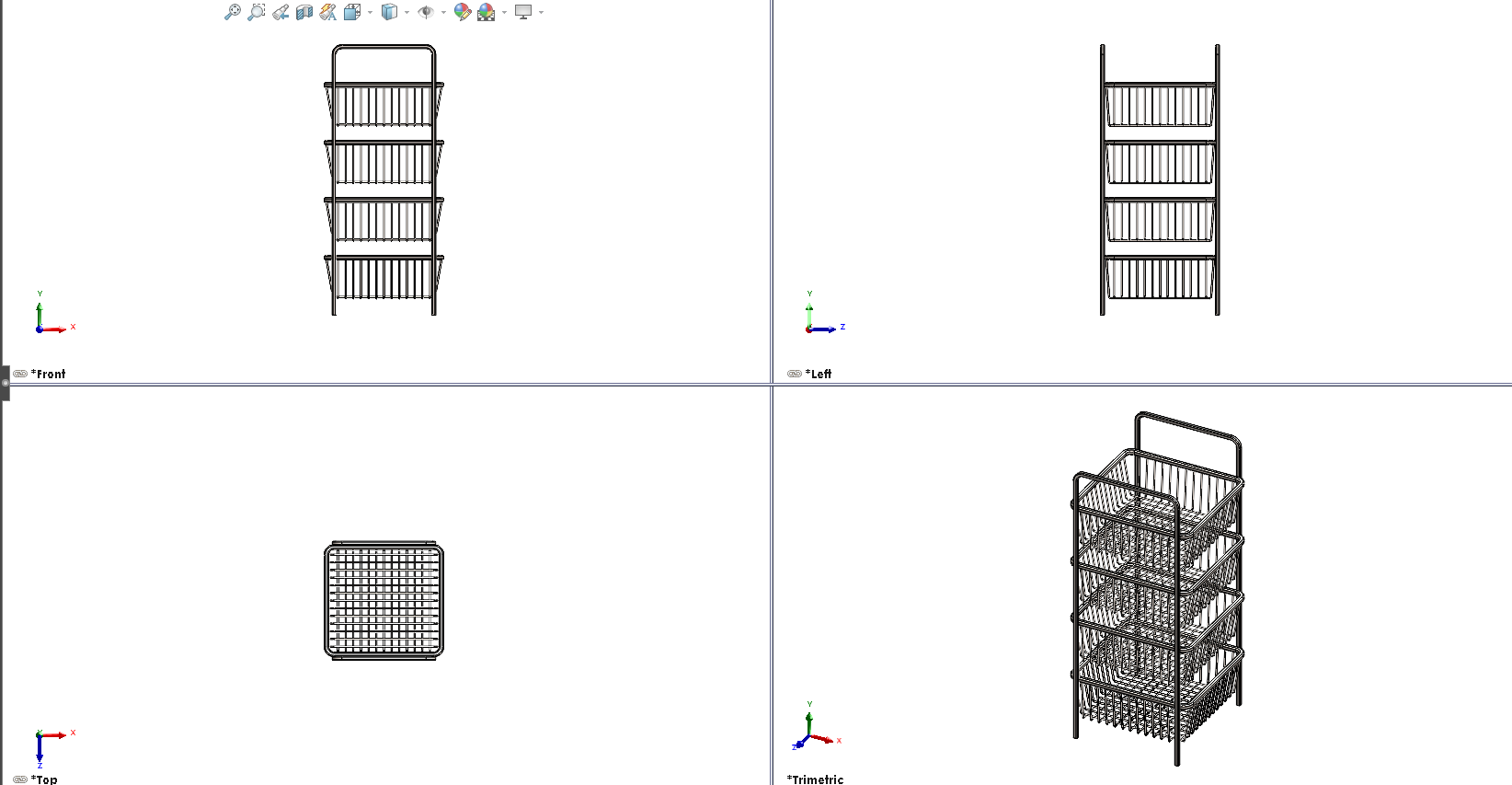This screenshot has width=1512, height=785.
Task: Select the basket rack in Front view
Action: click(x=384, y=180)
